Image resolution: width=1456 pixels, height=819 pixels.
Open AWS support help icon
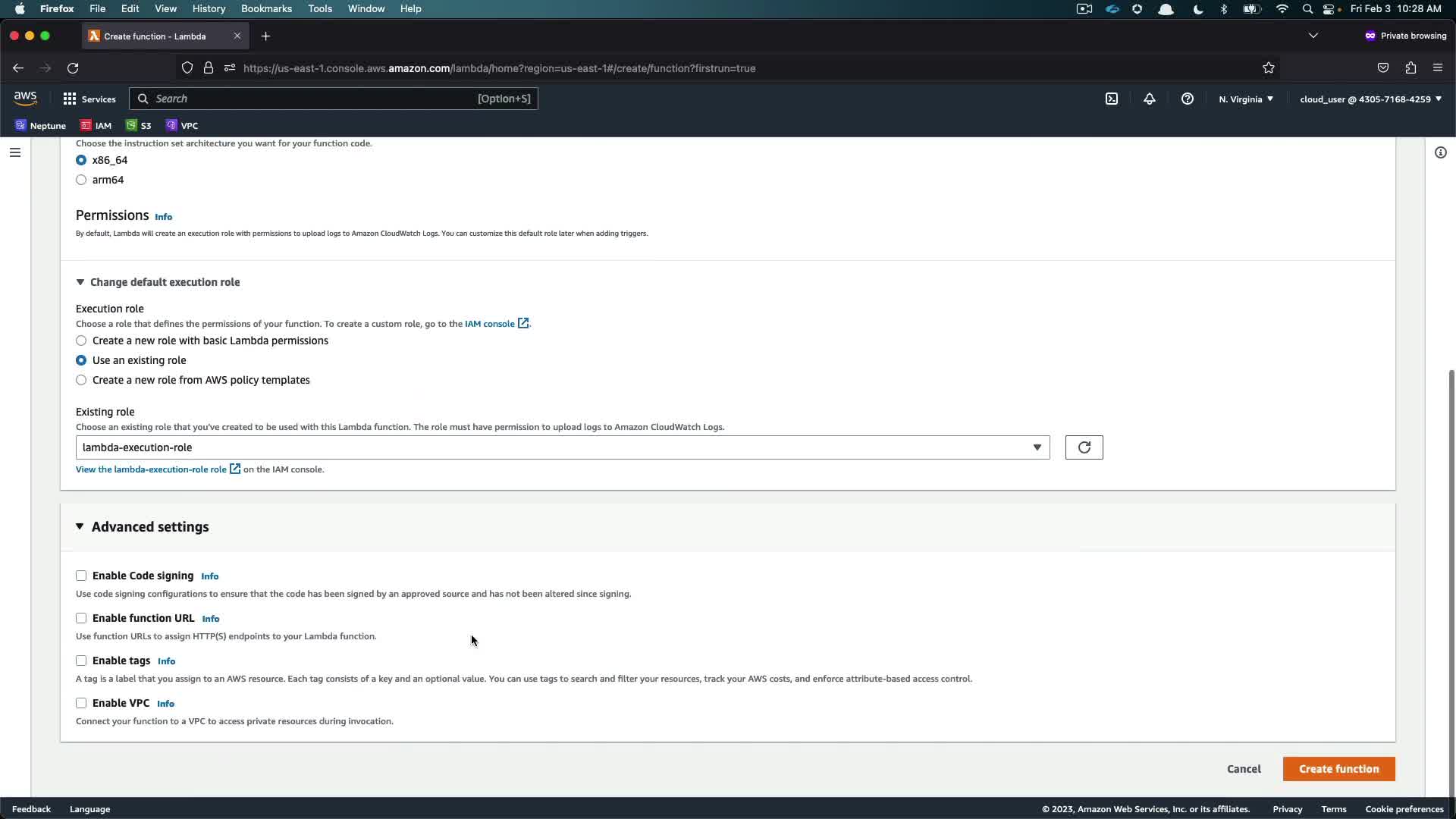click(1188, 99)
